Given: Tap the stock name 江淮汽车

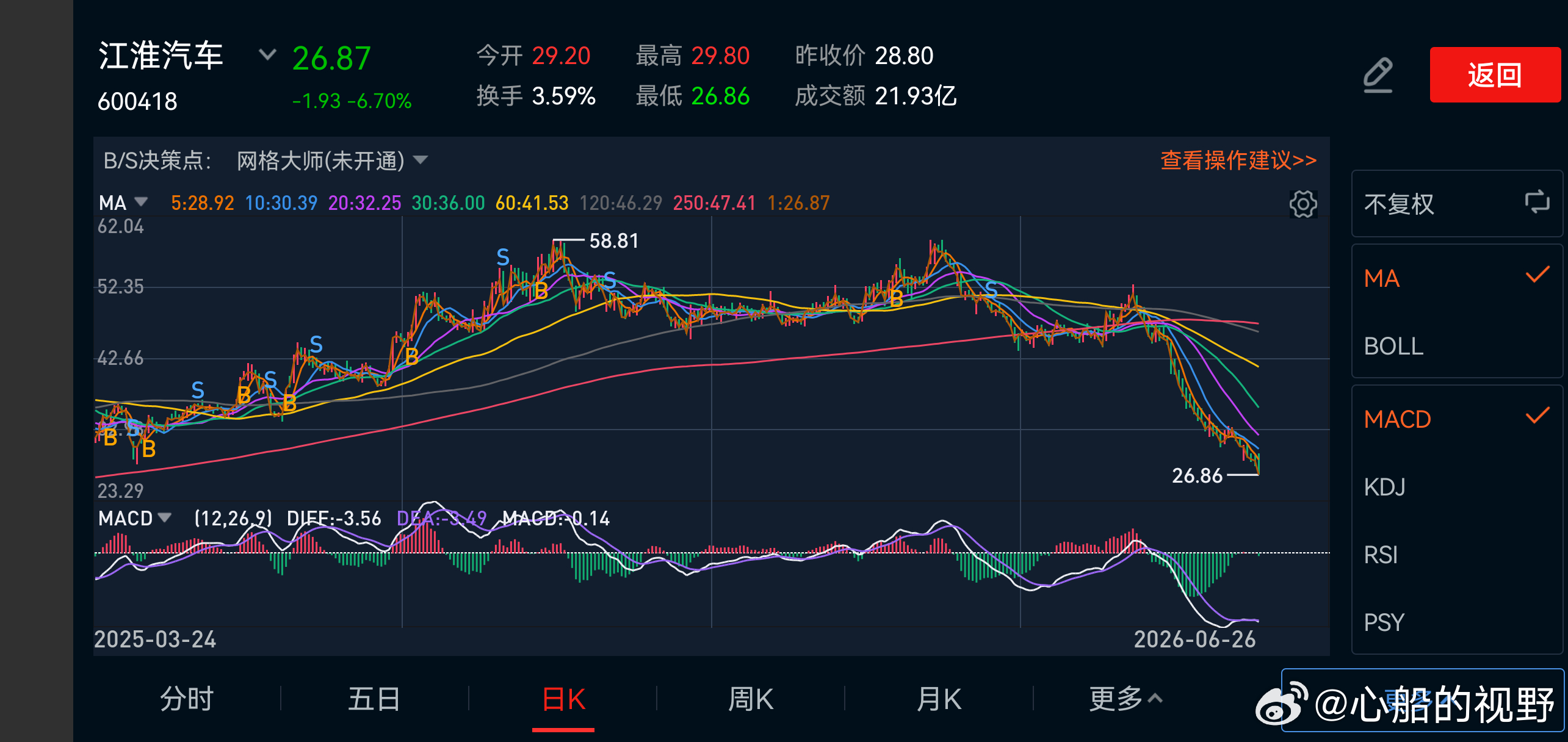Looking at the screenshot, I should click(x=161, y=56).
